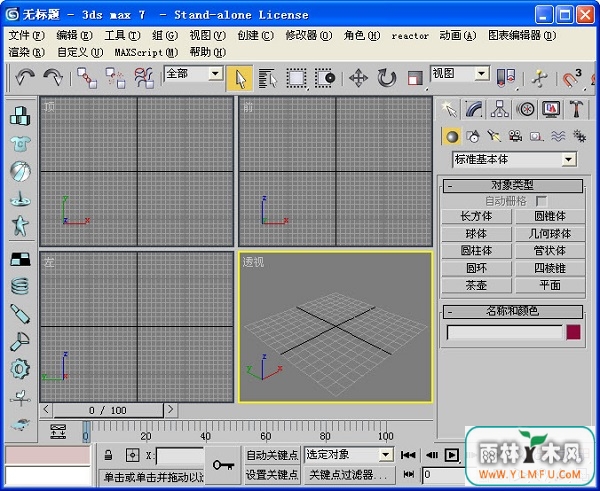Open the Display panel tab
Image resolution: width=600 pixels, height=491 pixels.
551,109
